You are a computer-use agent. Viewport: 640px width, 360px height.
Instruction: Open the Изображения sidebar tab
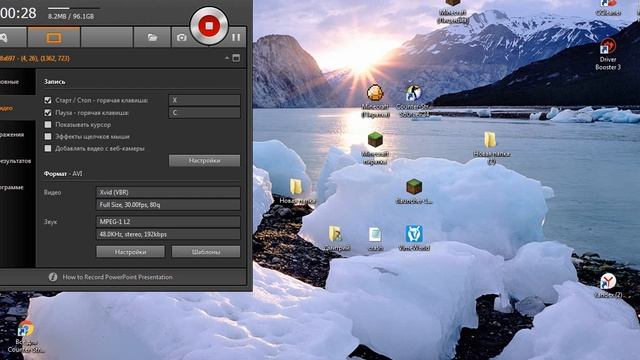18,134
